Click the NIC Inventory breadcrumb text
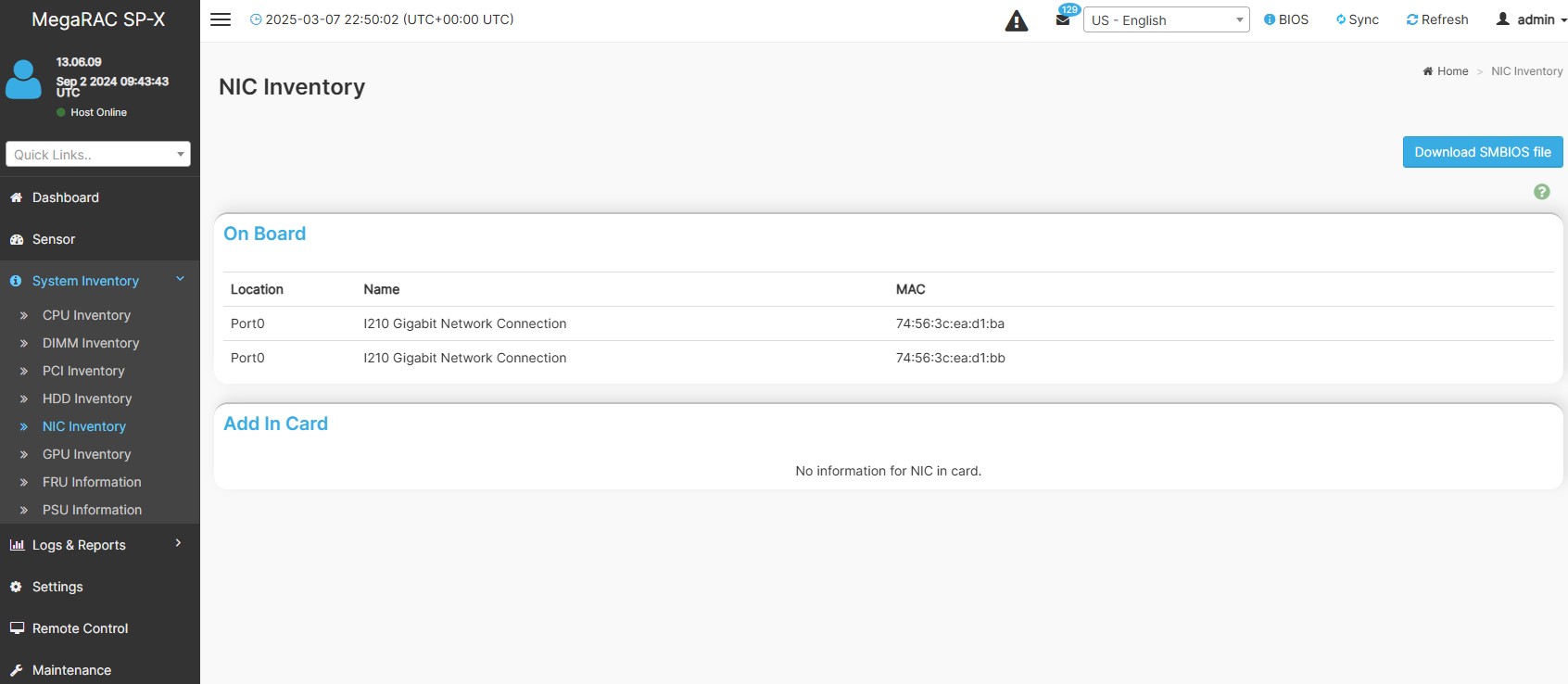Viewport: 1568px width, 684px height. [x=1527, y=71]
